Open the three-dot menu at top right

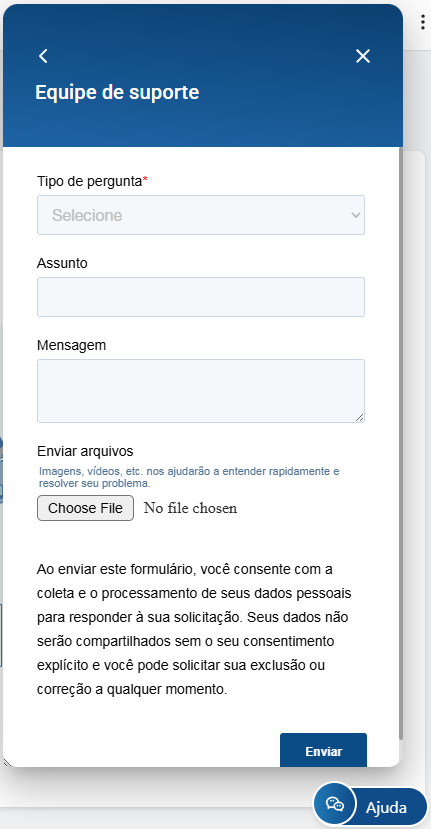pyautogui.click(x=423, y=22)
